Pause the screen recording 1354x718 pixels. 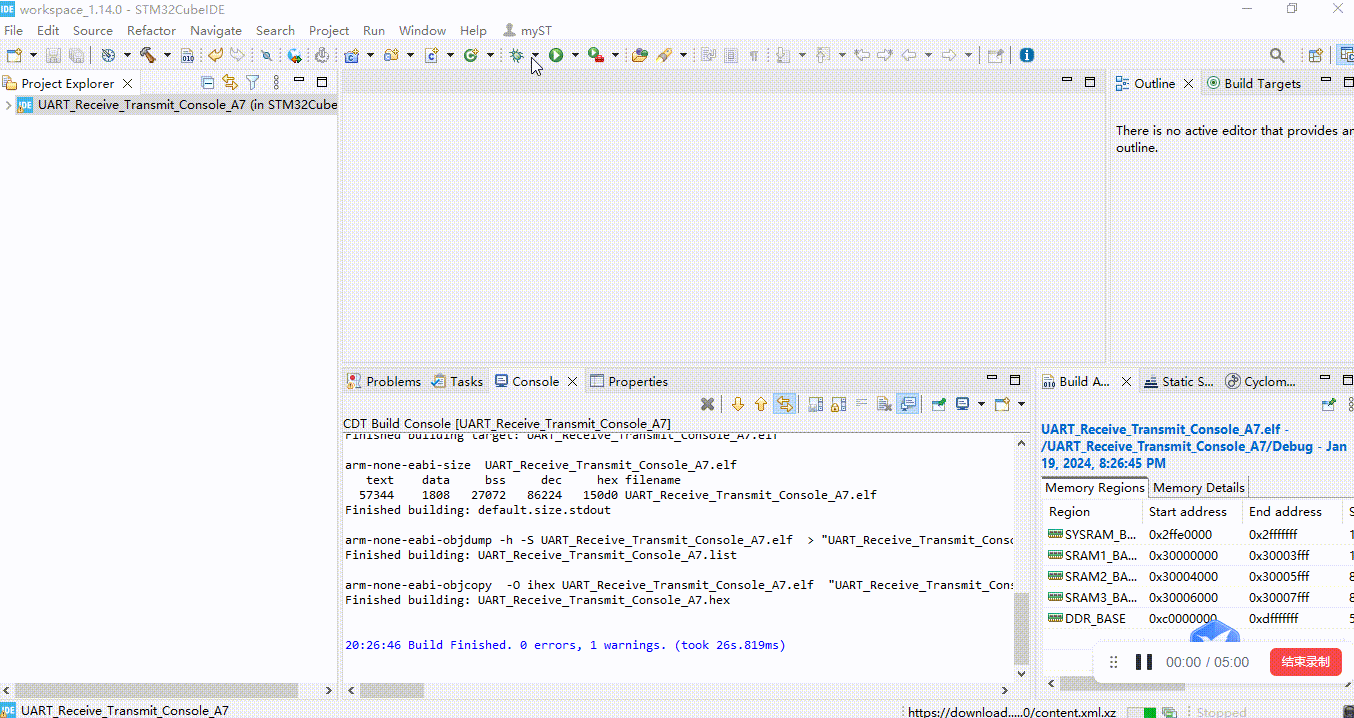coord(1144,662)
